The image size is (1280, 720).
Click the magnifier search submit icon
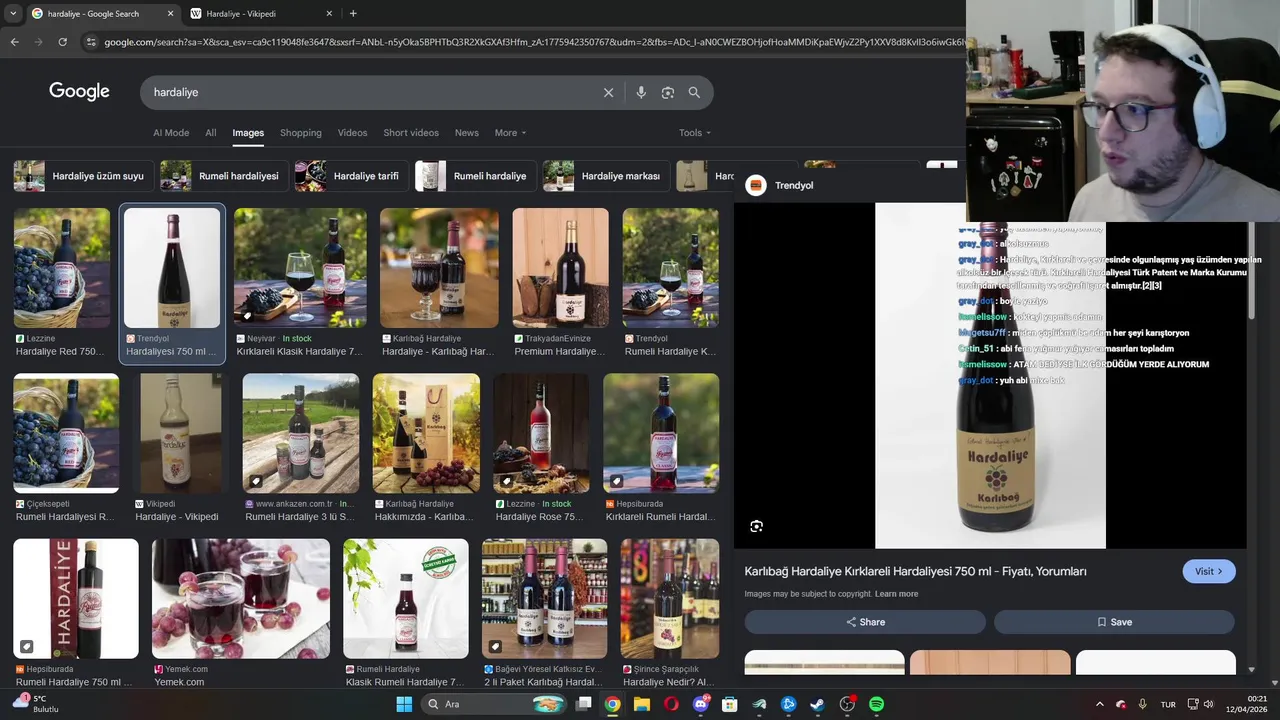[x=694, y=92]
